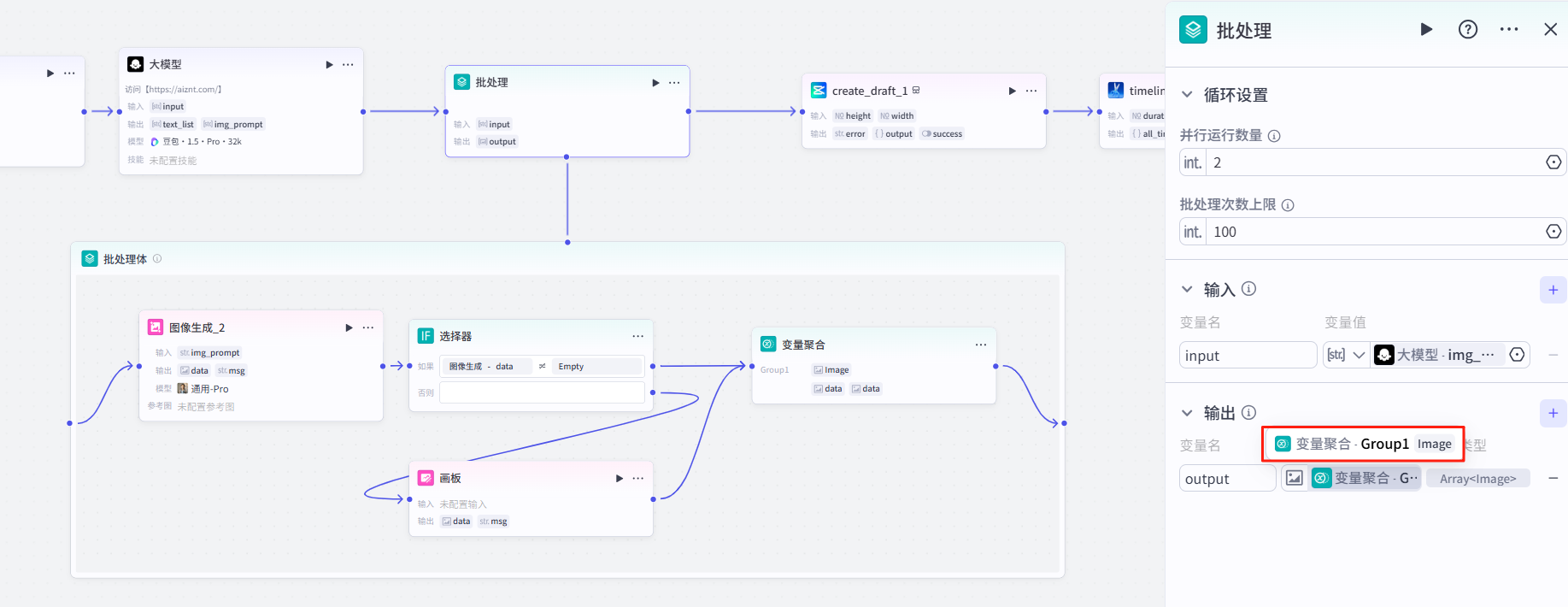Remove the input variable row
The image size is (1568, 607).
(1553, 355)
